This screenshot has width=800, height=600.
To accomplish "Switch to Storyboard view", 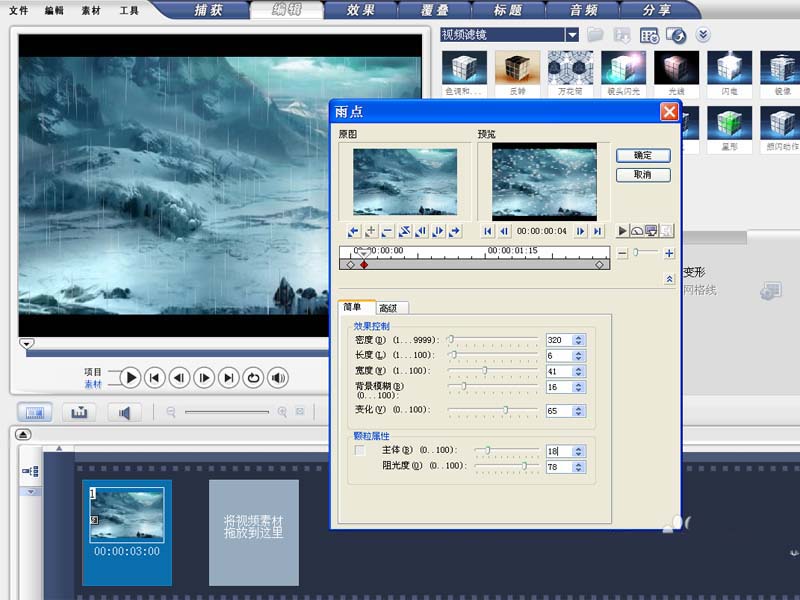I will [x=34, y=413].
